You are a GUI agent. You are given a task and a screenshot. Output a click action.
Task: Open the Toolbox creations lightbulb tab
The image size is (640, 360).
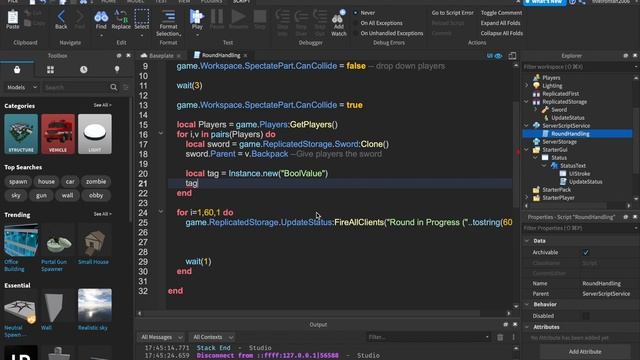coord(117,69)
